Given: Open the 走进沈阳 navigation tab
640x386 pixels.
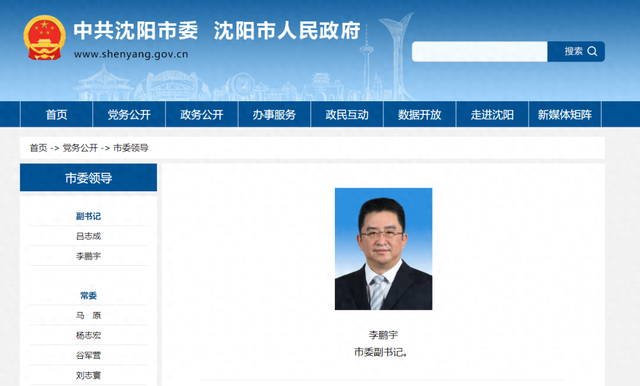Looking at the screenshot, I should pos(492,114).
